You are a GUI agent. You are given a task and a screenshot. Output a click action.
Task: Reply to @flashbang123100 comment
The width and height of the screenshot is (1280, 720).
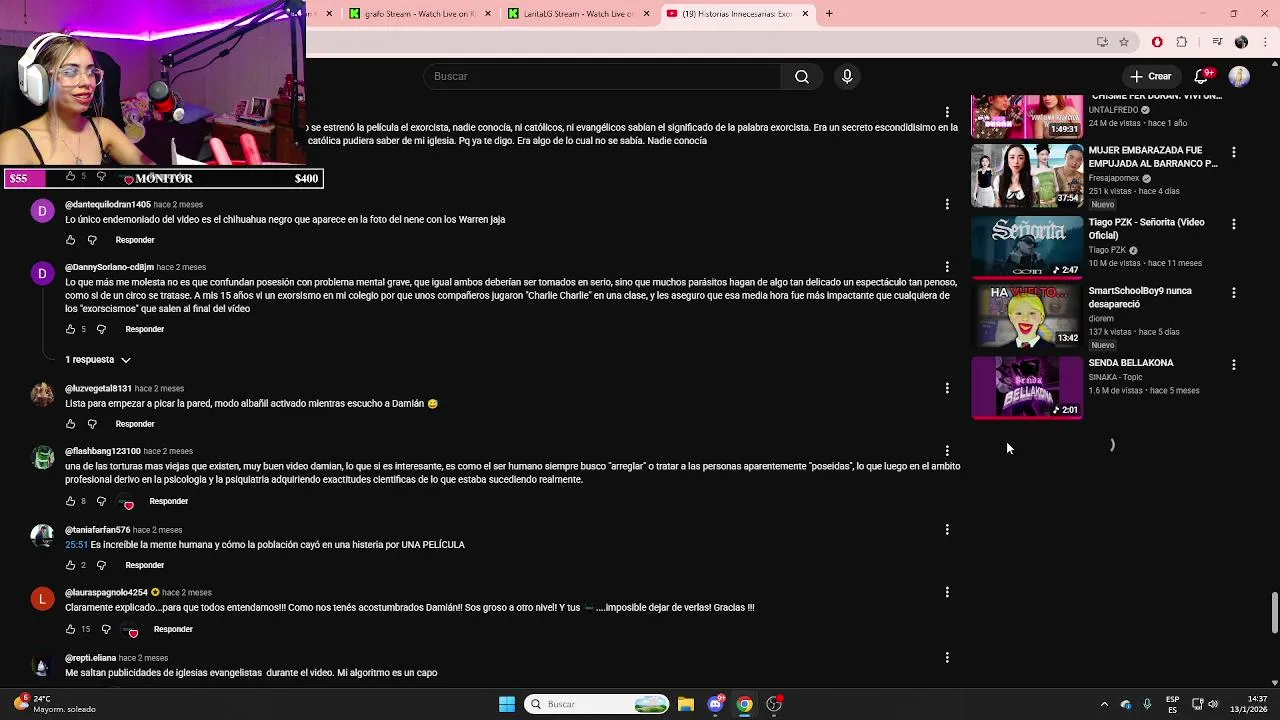169,501
